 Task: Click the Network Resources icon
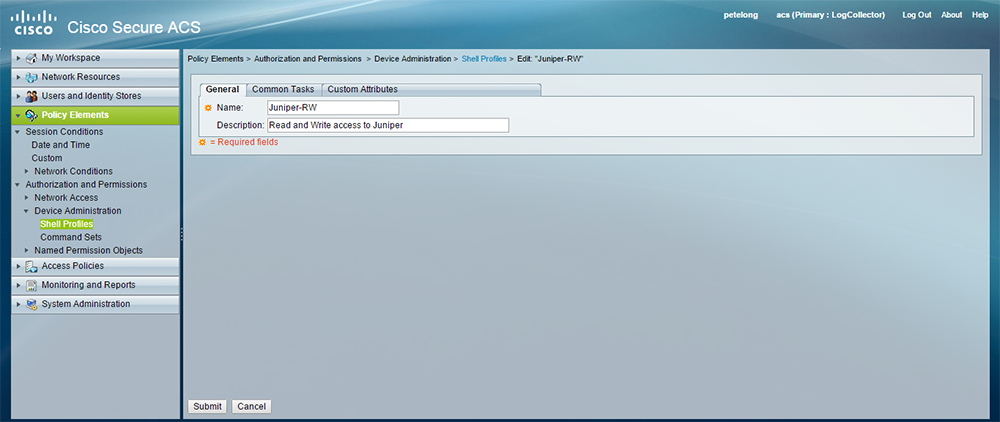pos(31,77)
